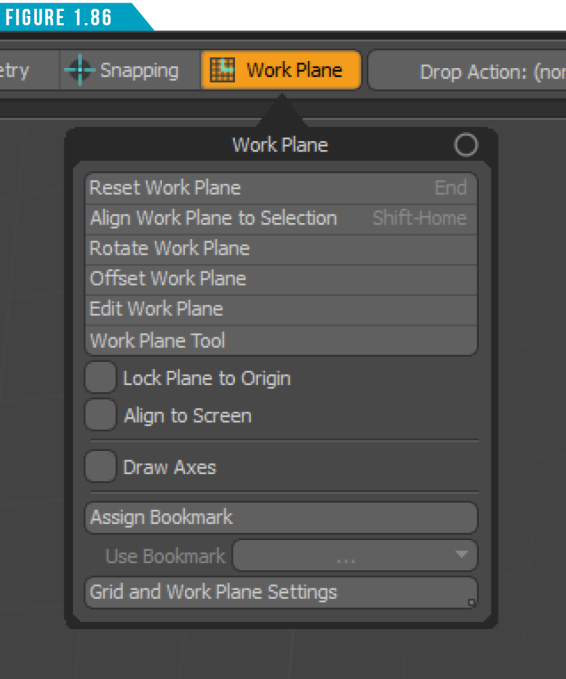
Task: Click the Snapping crosshair icon
Action: pyautogui.click(x=80, y=70)
